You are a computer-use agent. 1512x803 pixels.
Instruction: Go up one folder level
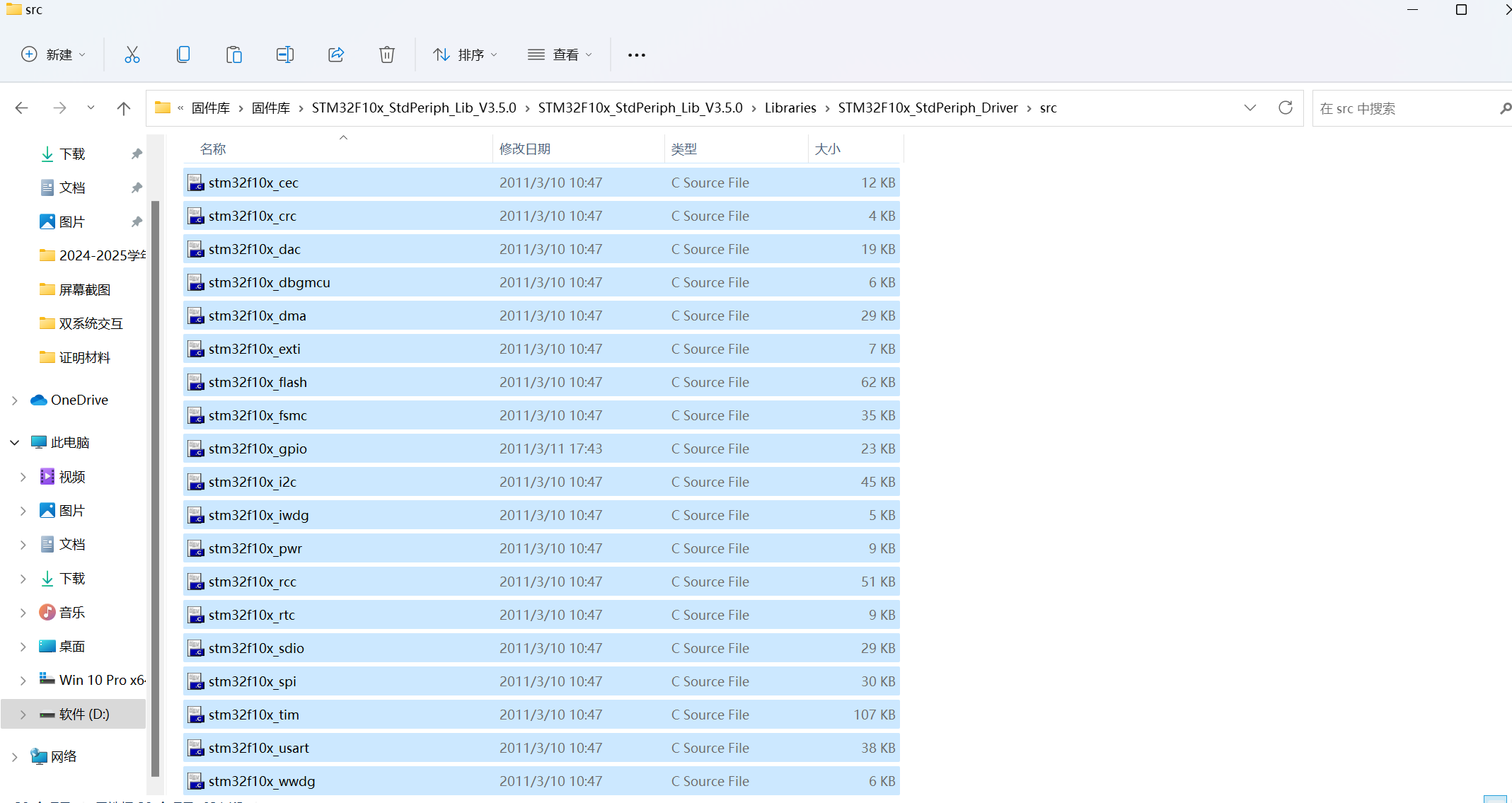click(124, 108)
